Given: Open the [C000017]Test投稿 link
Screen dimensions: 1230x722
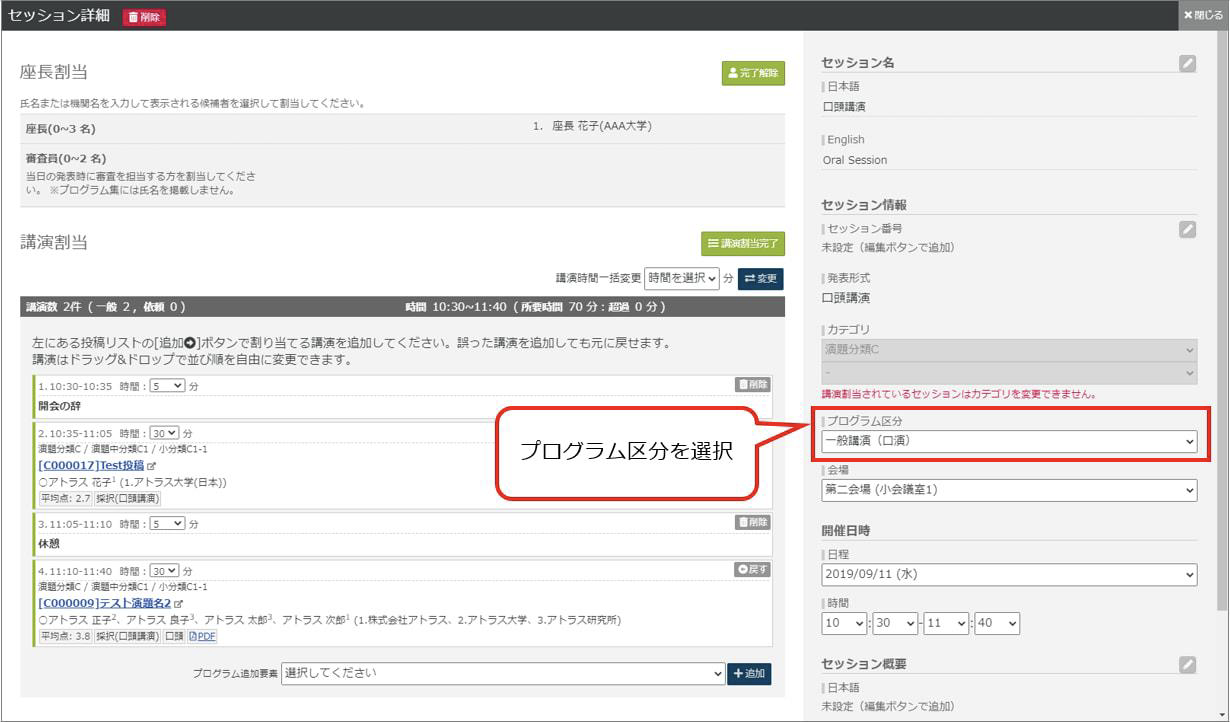Looking at the screenshot, I should [91, 465].
